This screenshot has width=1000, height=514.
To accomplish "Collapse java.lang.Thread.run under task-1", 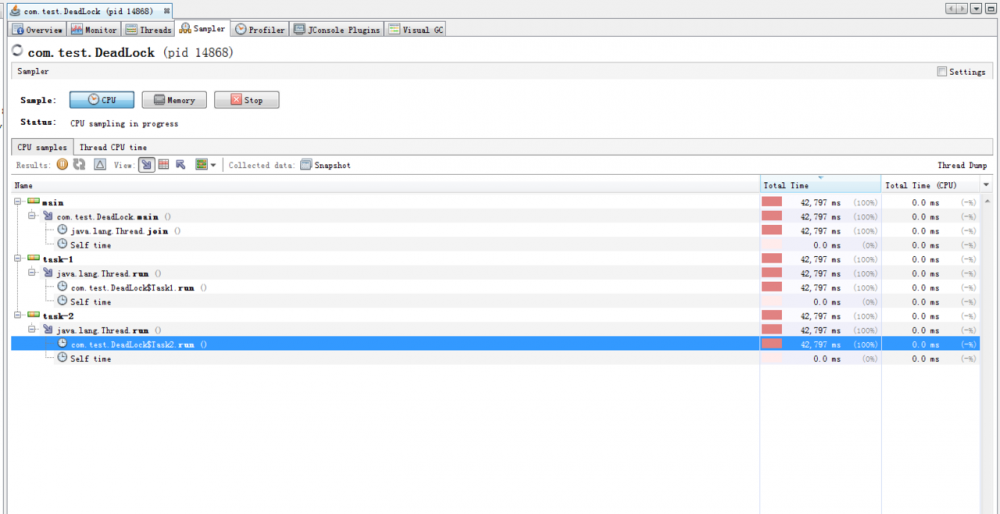I will [x=32, y=273].
